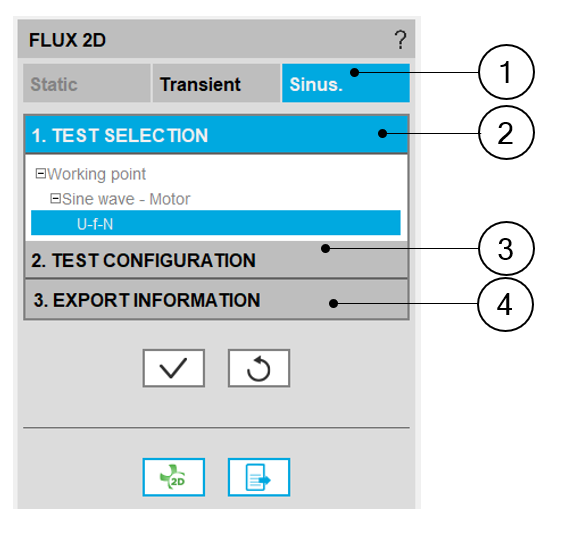Select the Working point label
Screen dimensions: 562x536
[x=96, y=174]
